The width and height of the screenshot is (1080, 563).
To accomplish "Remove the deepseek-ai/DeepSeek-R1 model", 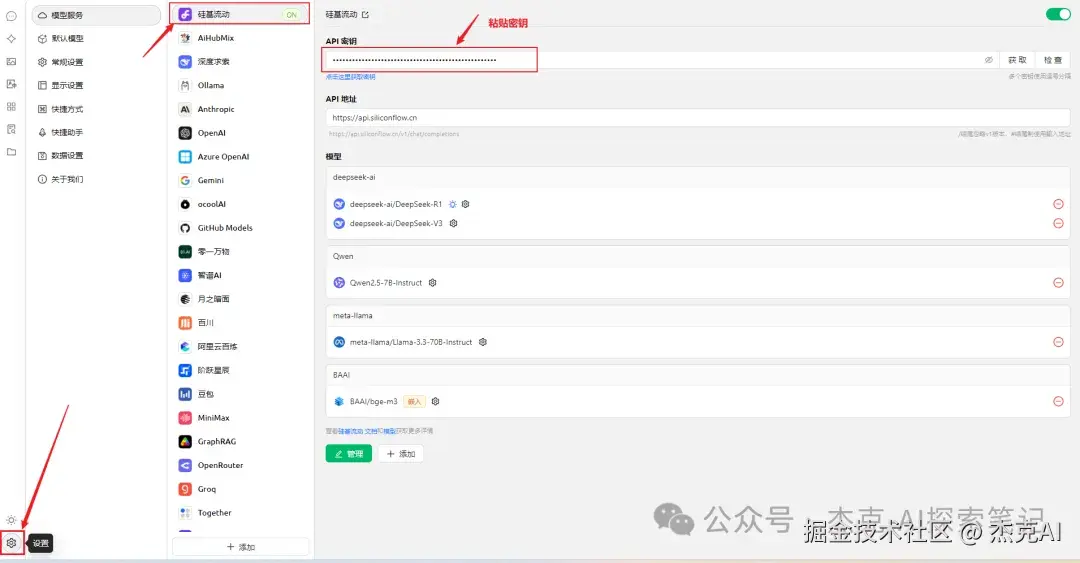I will tap(1059, 204).
